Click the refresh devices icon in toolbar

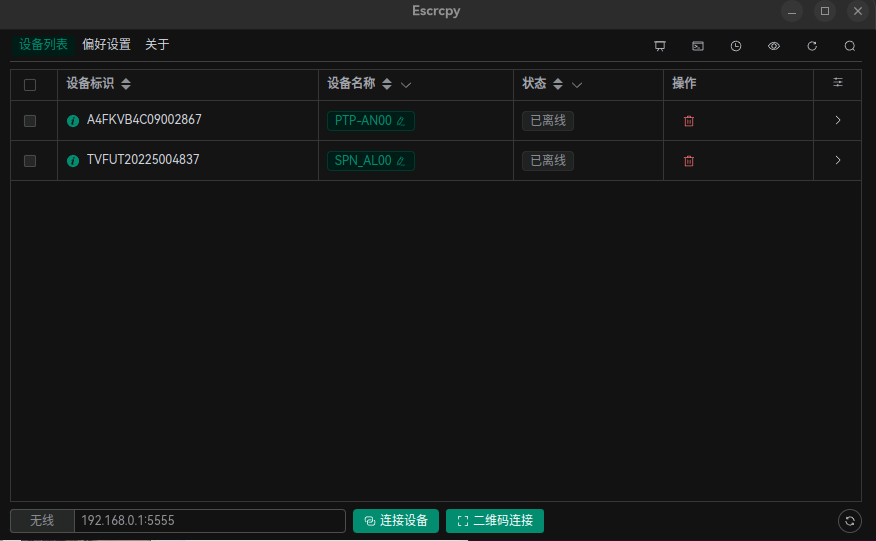tap(812, 46)
